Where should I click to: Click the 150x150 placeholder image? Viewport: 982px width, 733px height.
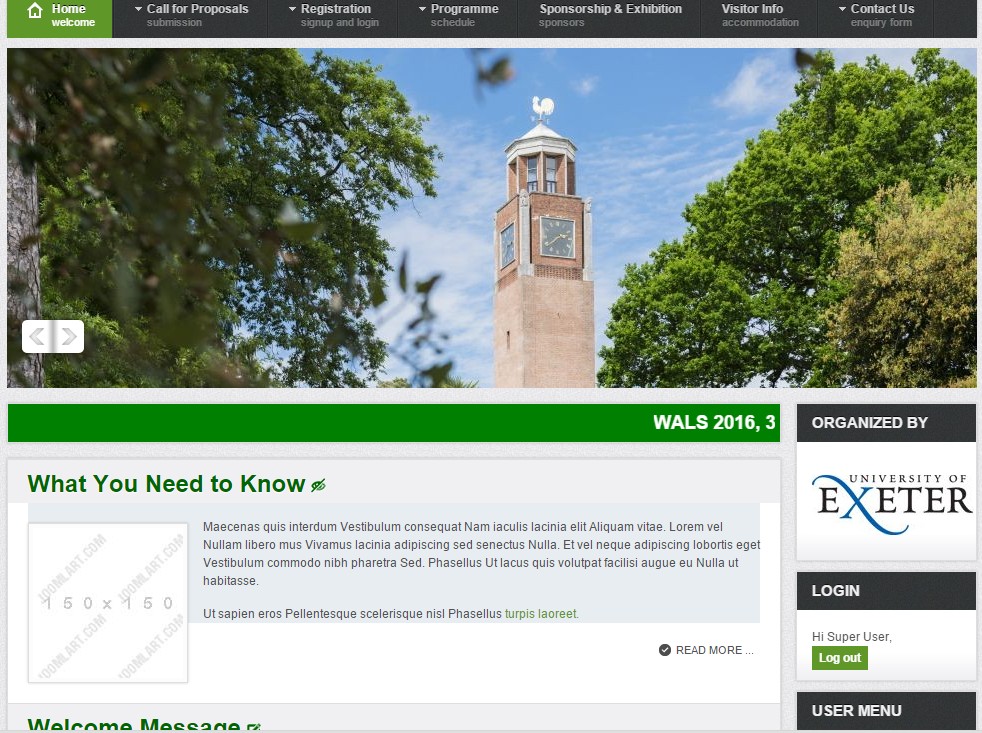tap(107, 603)
